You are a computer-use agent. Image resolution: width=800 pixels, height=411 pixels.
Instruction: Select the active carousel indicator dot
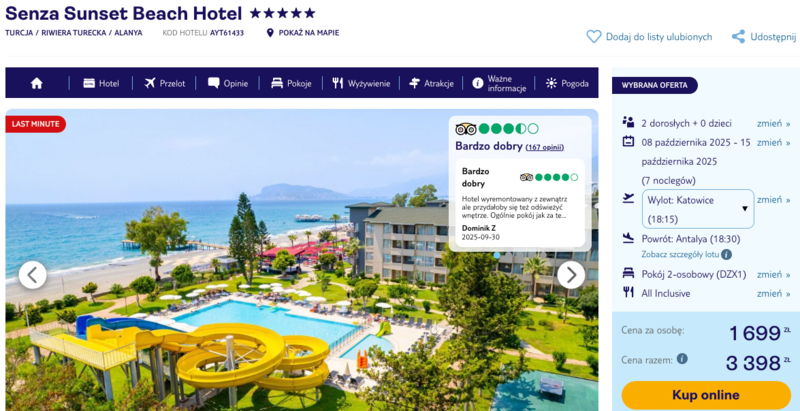click(x=497, y=255)
